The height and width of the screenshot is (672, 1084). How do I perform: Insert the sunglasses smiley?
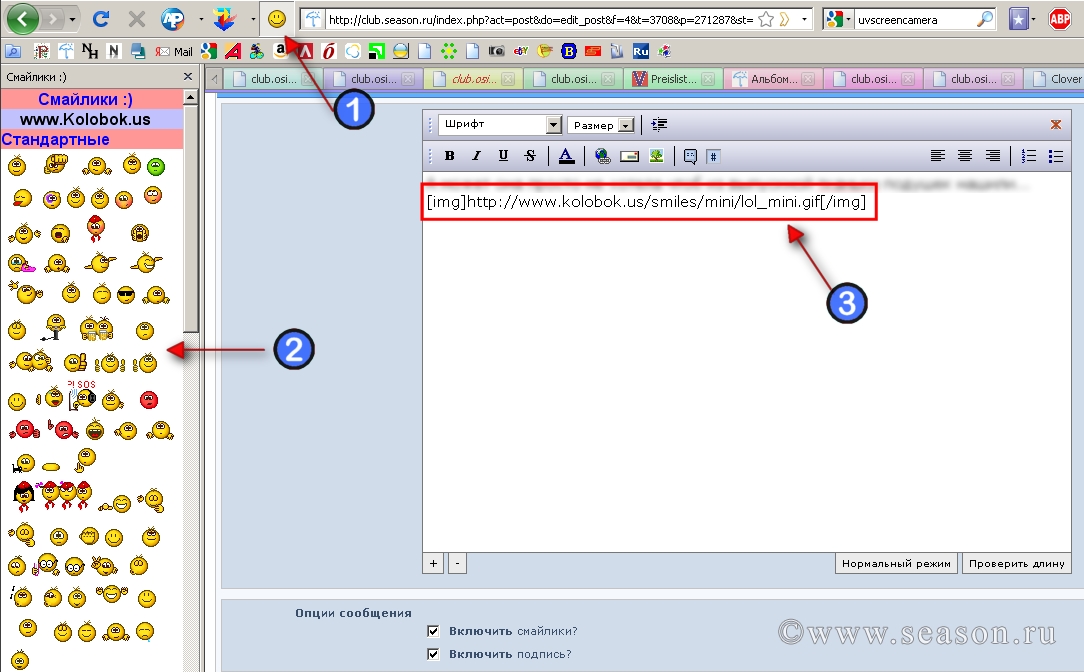pos(126,295)
